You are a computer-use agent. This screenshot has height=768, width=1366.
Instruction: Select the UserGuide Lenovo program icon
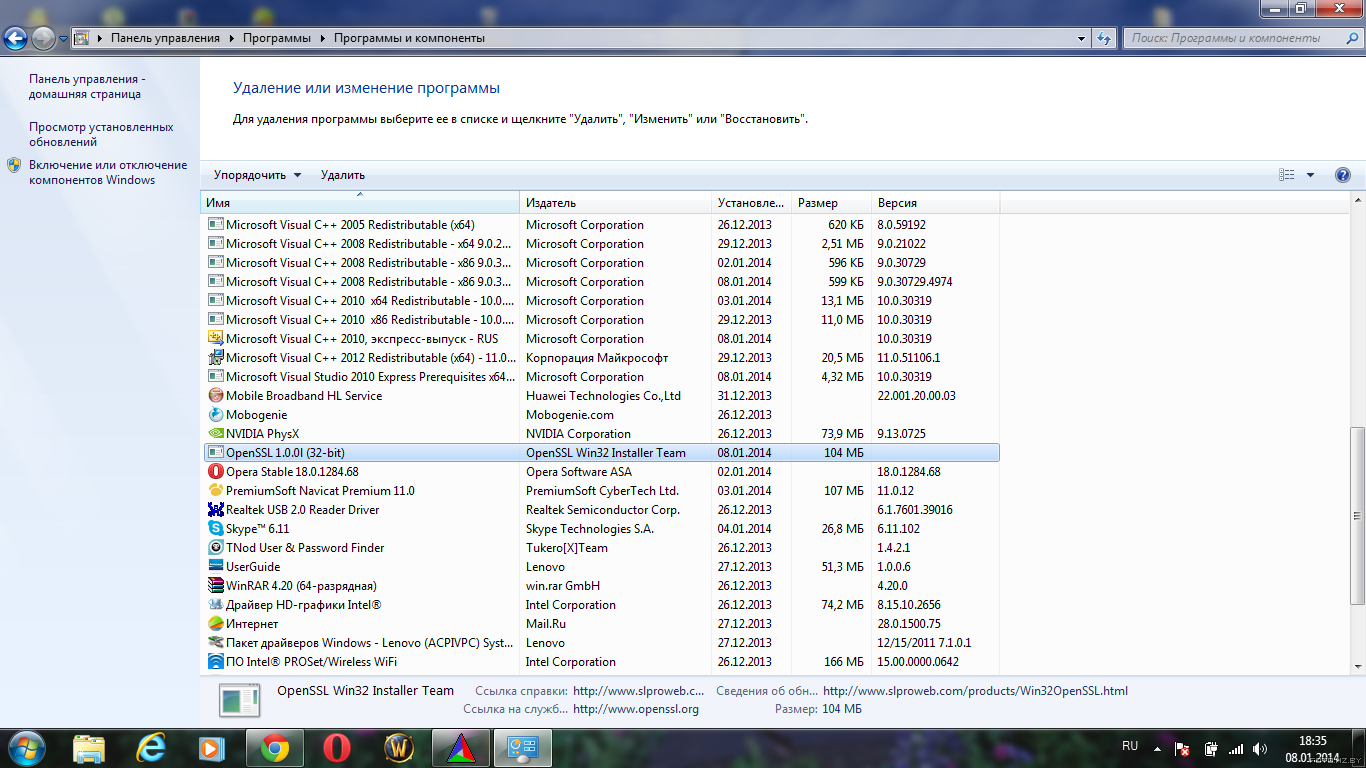click(215, 566)
